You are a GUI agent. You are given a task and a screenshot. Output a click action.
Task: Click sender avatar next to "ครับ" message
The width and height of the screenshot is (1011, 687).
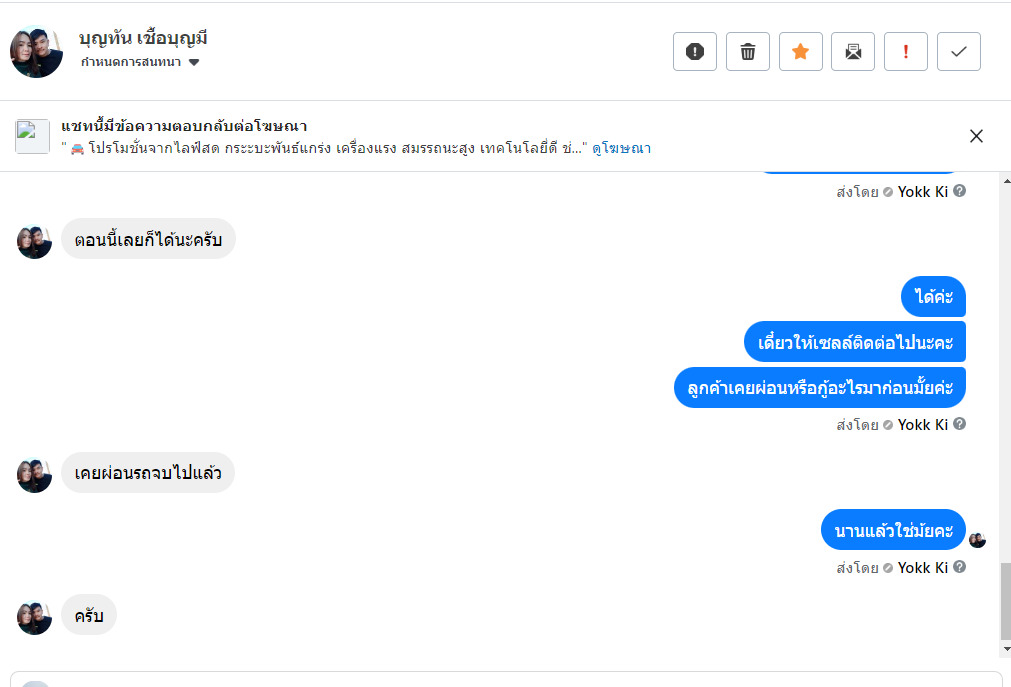coord(34,617)
